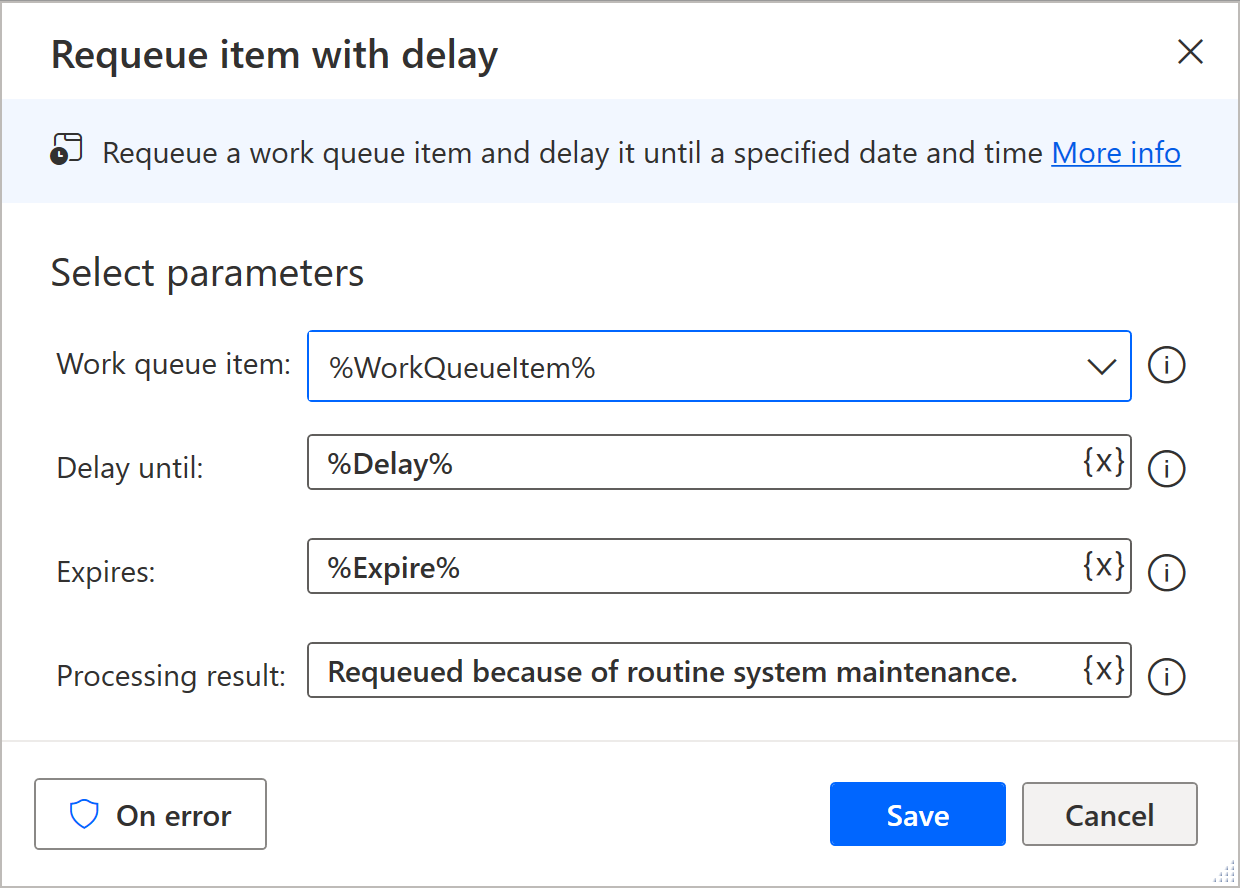Open the More info link
This screenshot has height=888, width=1240.
point(1116,153)
